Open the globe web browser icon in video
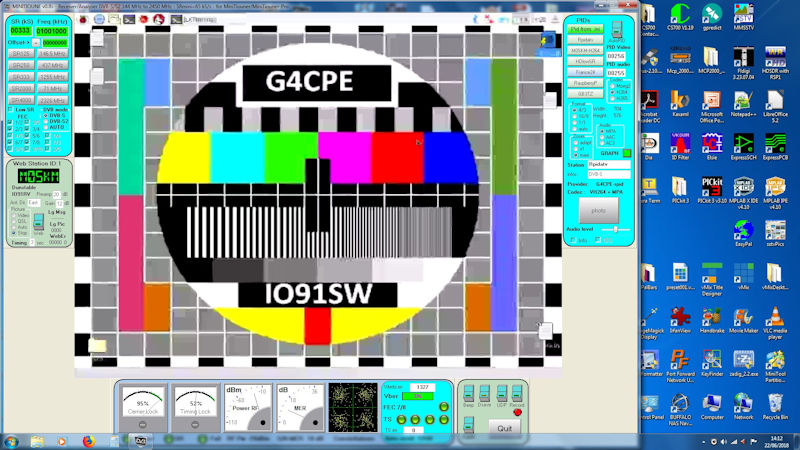Screen dimensions: 800x450 click(99, 19)
